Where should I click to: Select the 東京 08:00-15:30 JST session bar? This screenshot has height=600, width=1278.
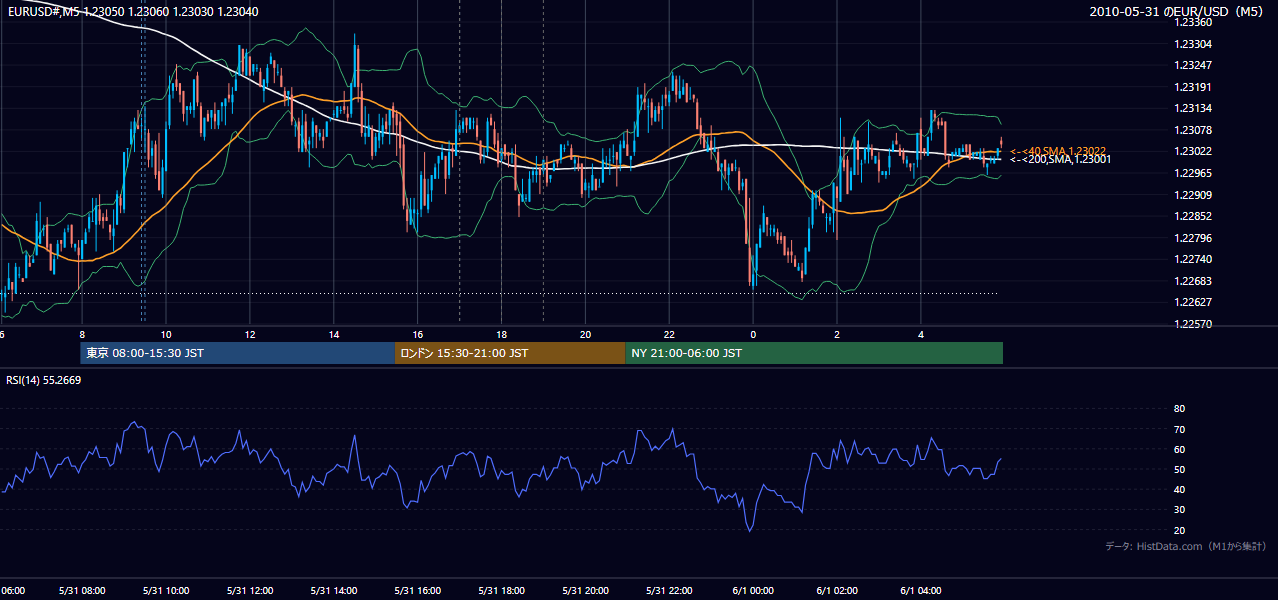pyautogui.click(x=238, y=353)
